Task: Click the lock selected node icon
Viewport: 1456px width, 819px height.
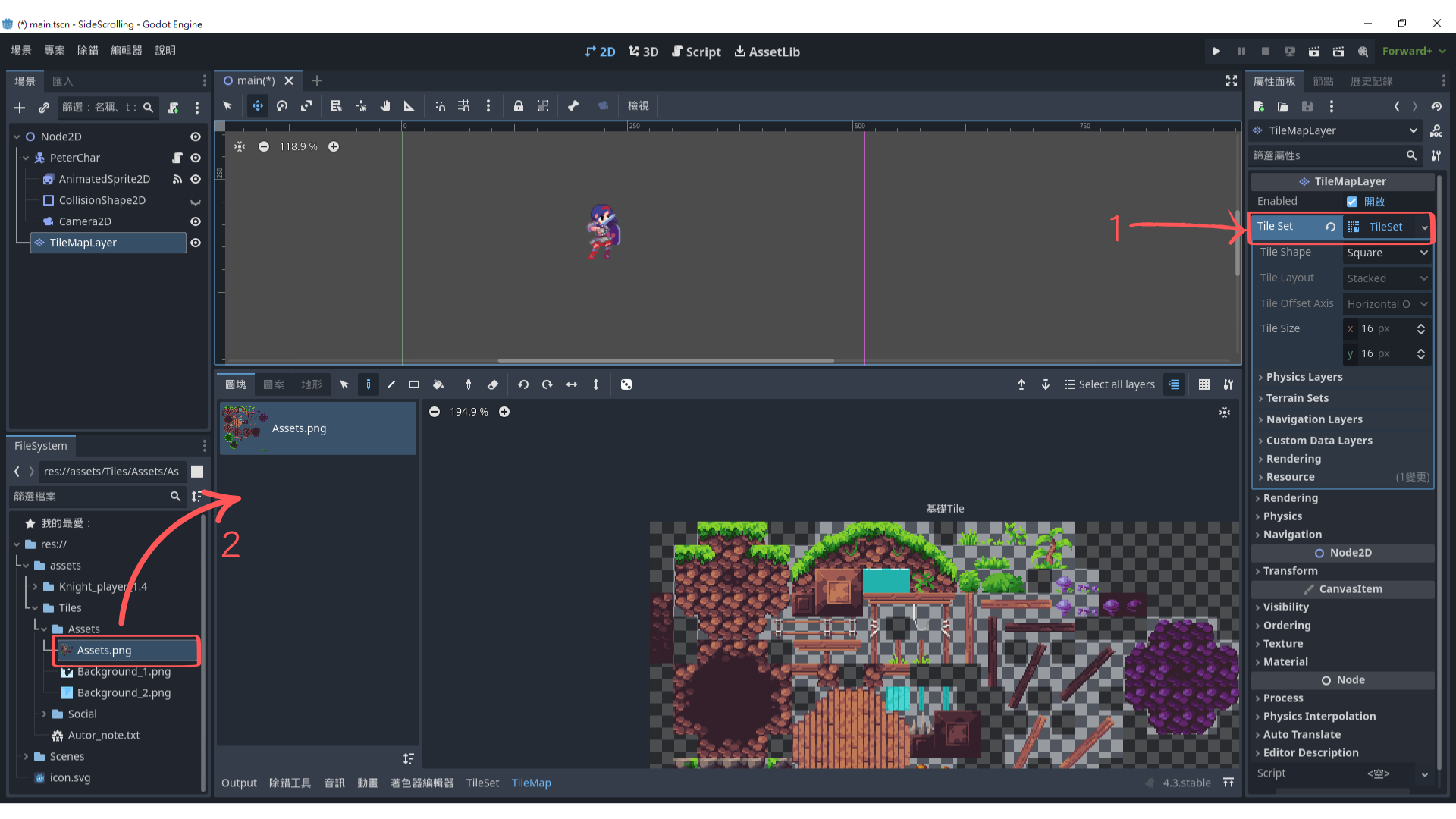Action: (519, 106)
